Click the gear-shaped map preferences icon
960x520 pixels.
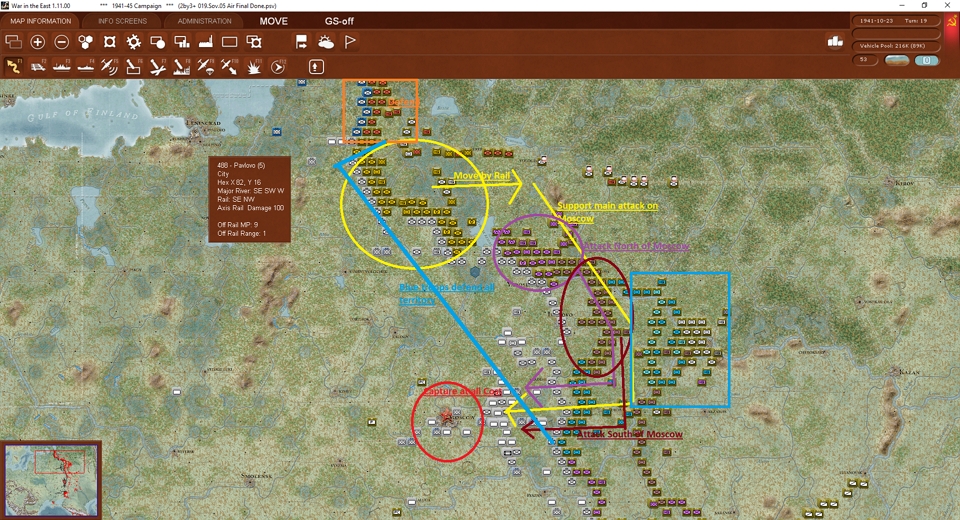point(133,42)
